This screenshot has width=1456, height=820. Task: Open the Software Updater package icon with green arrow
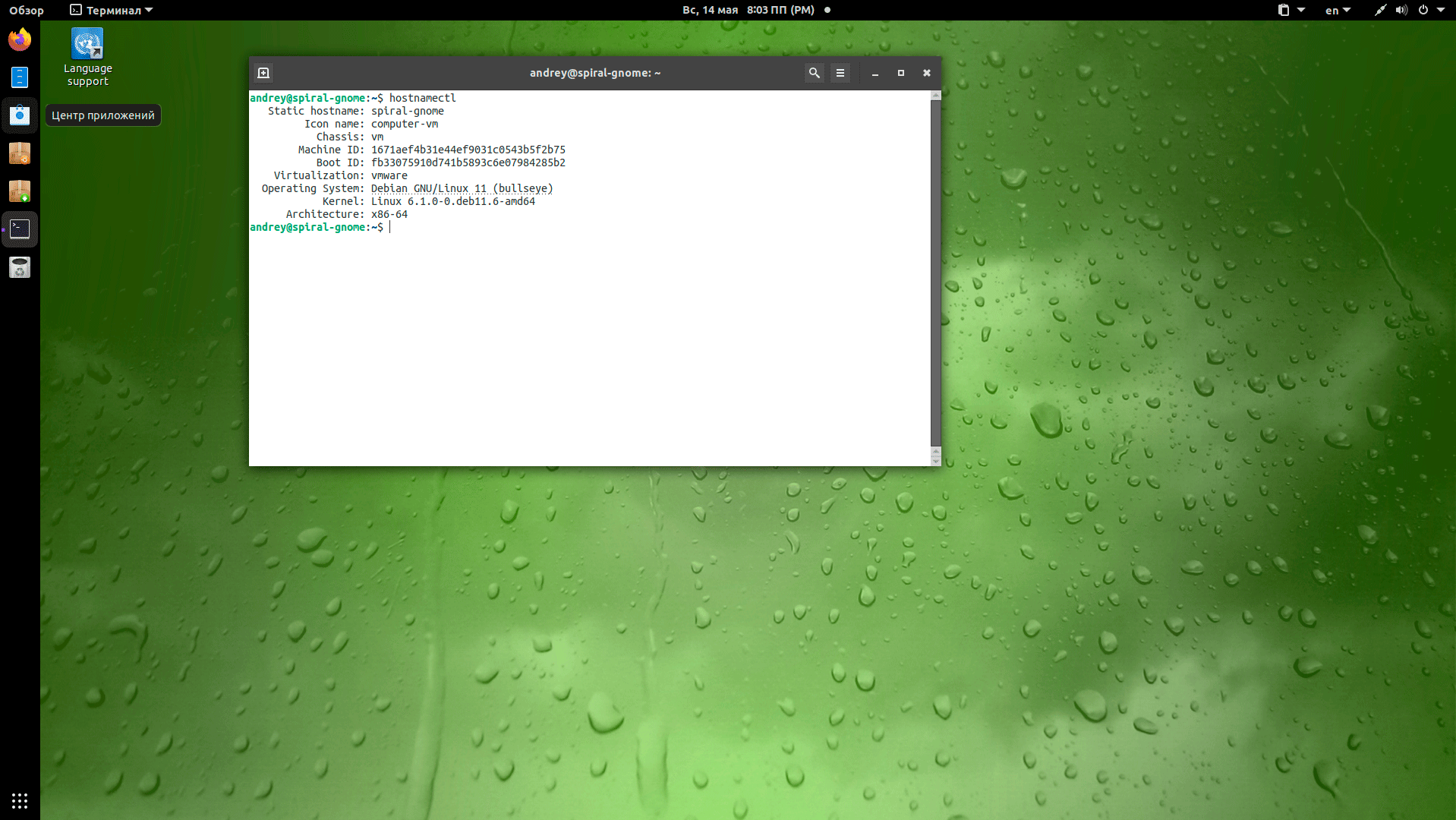tap(20, 191)
